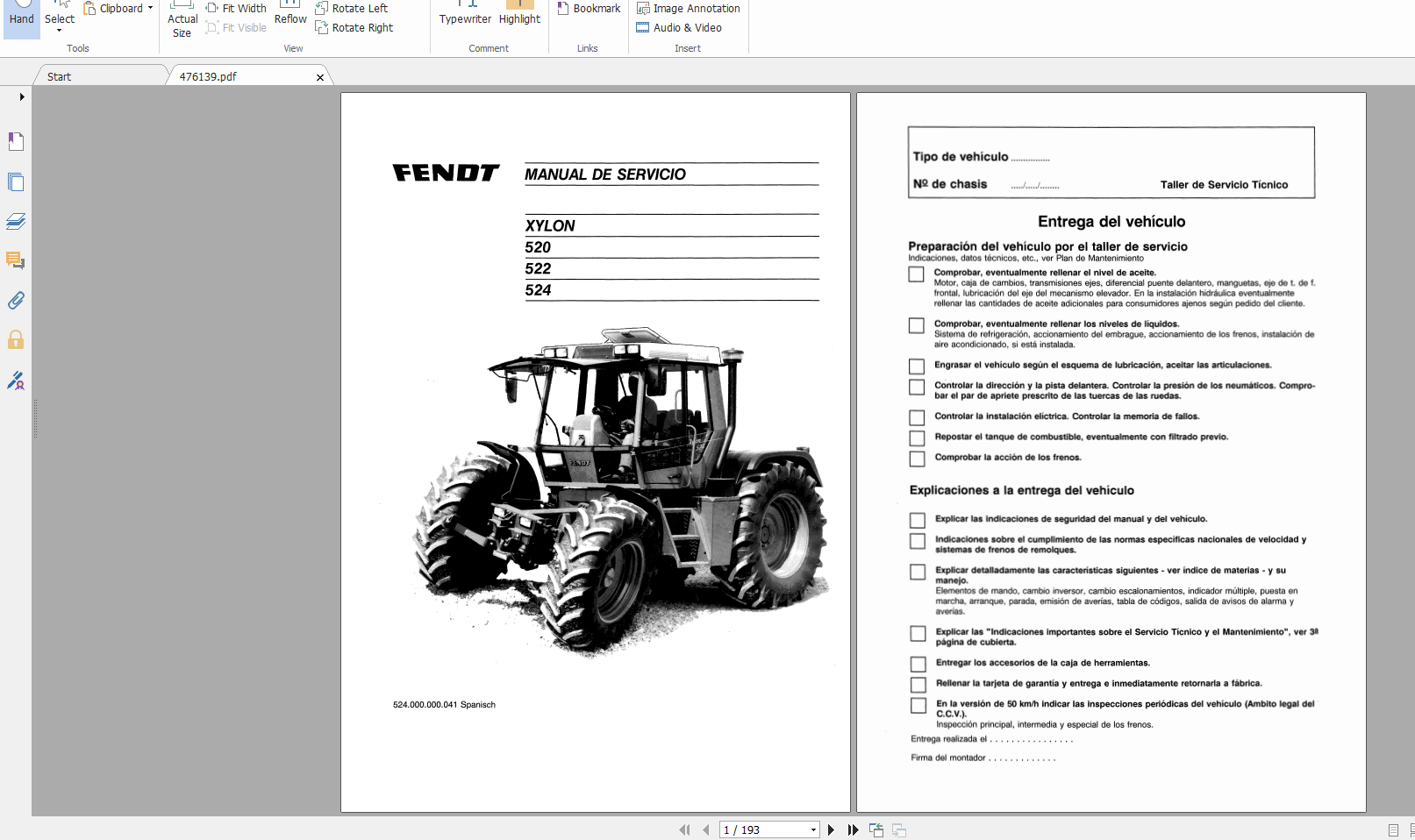
Task: Open the page number dropdown list
Action: coord(811,829)
